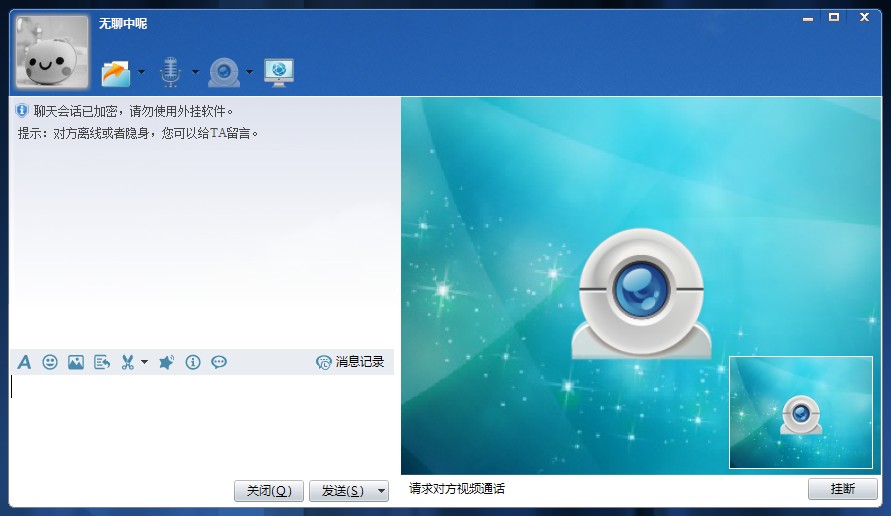
Task: Click the send picture icon
Action: [x=76, y=362]
